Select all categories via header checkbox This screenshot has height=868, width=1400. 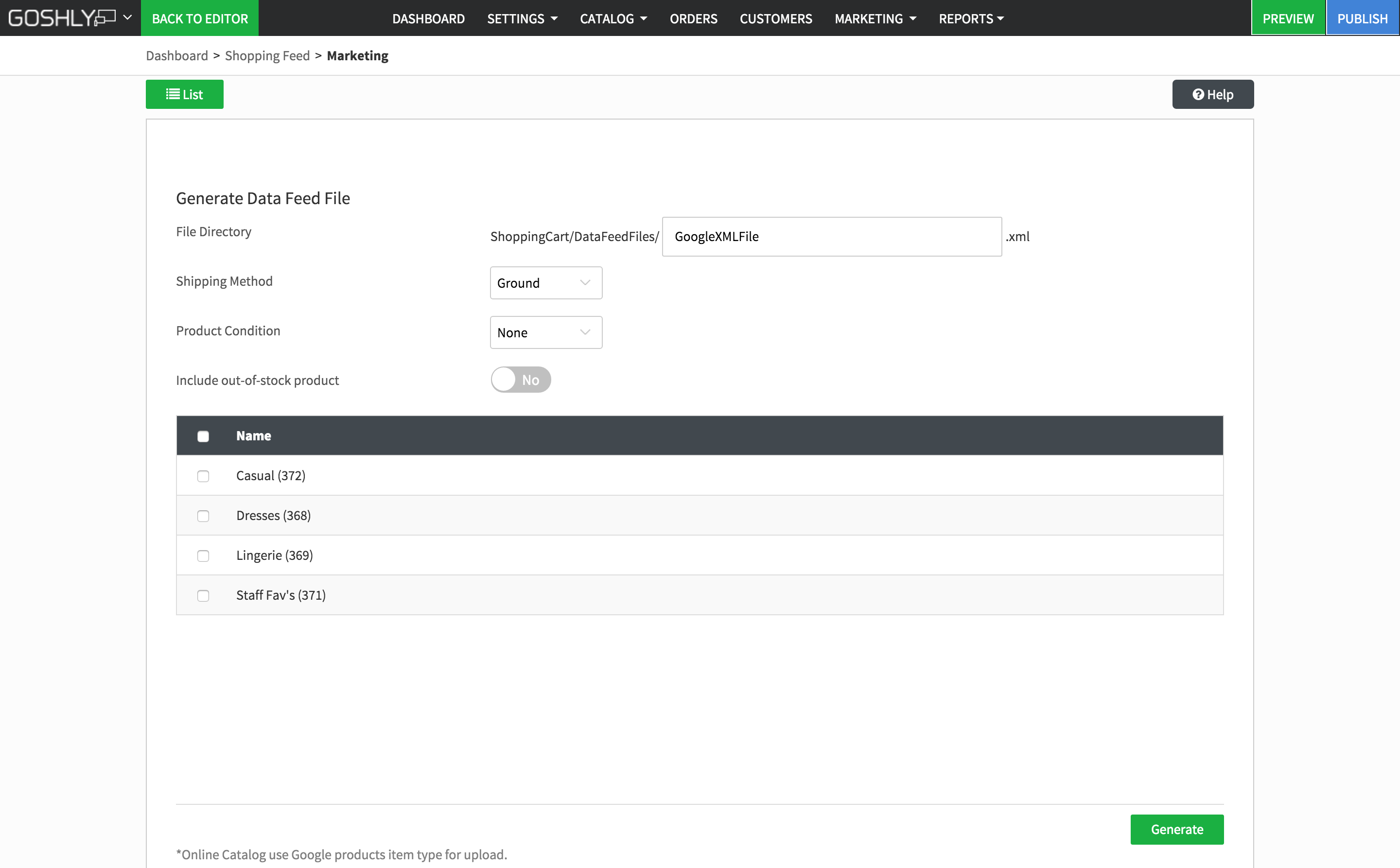point(203,436)
